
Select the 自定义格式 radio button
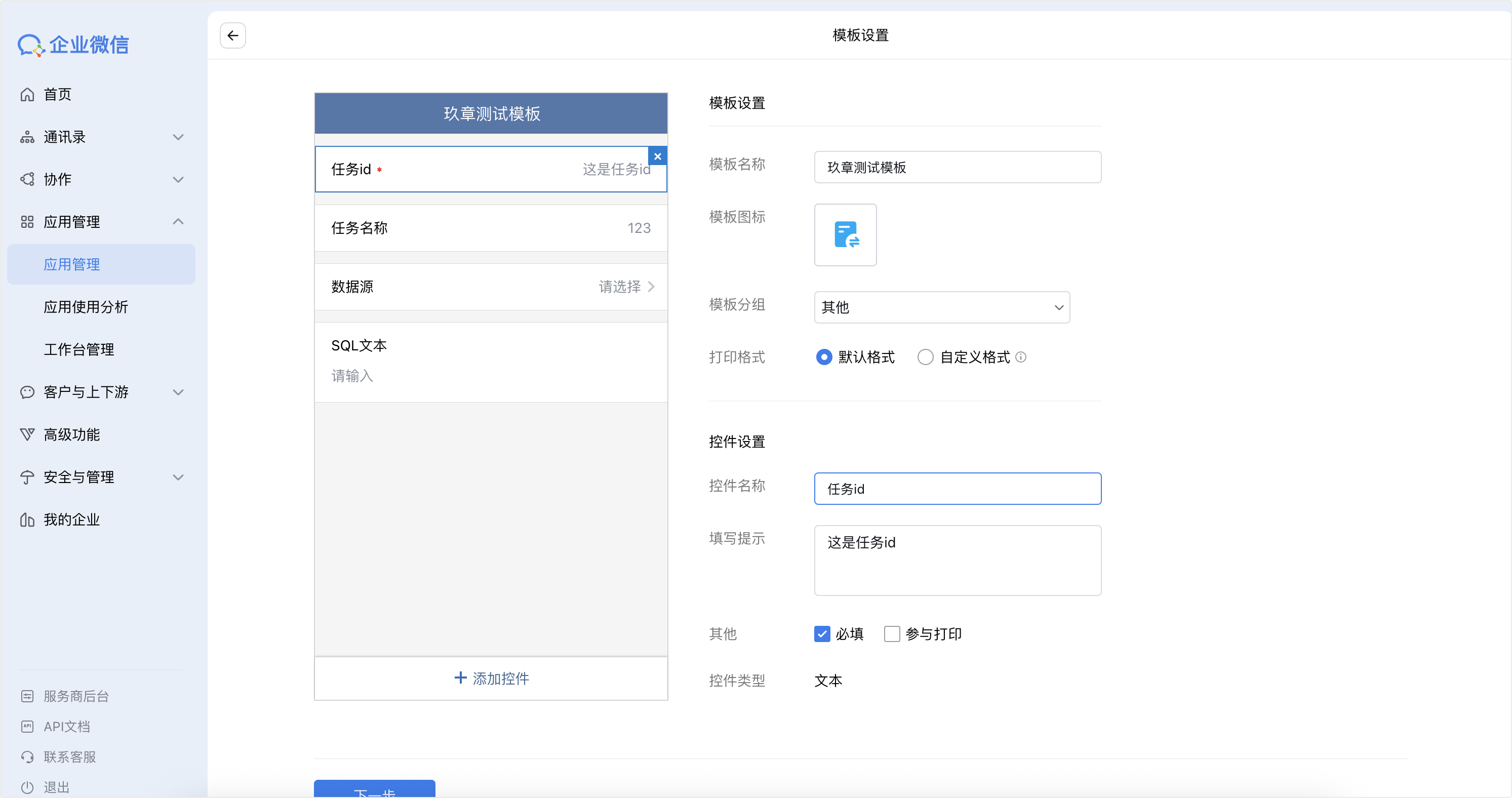925,357
